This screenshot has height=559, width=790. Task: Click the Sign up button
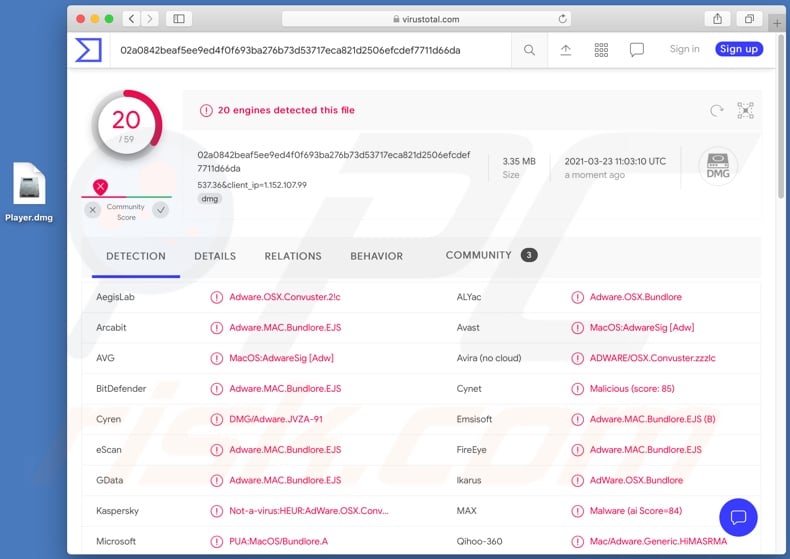point(739,49)
